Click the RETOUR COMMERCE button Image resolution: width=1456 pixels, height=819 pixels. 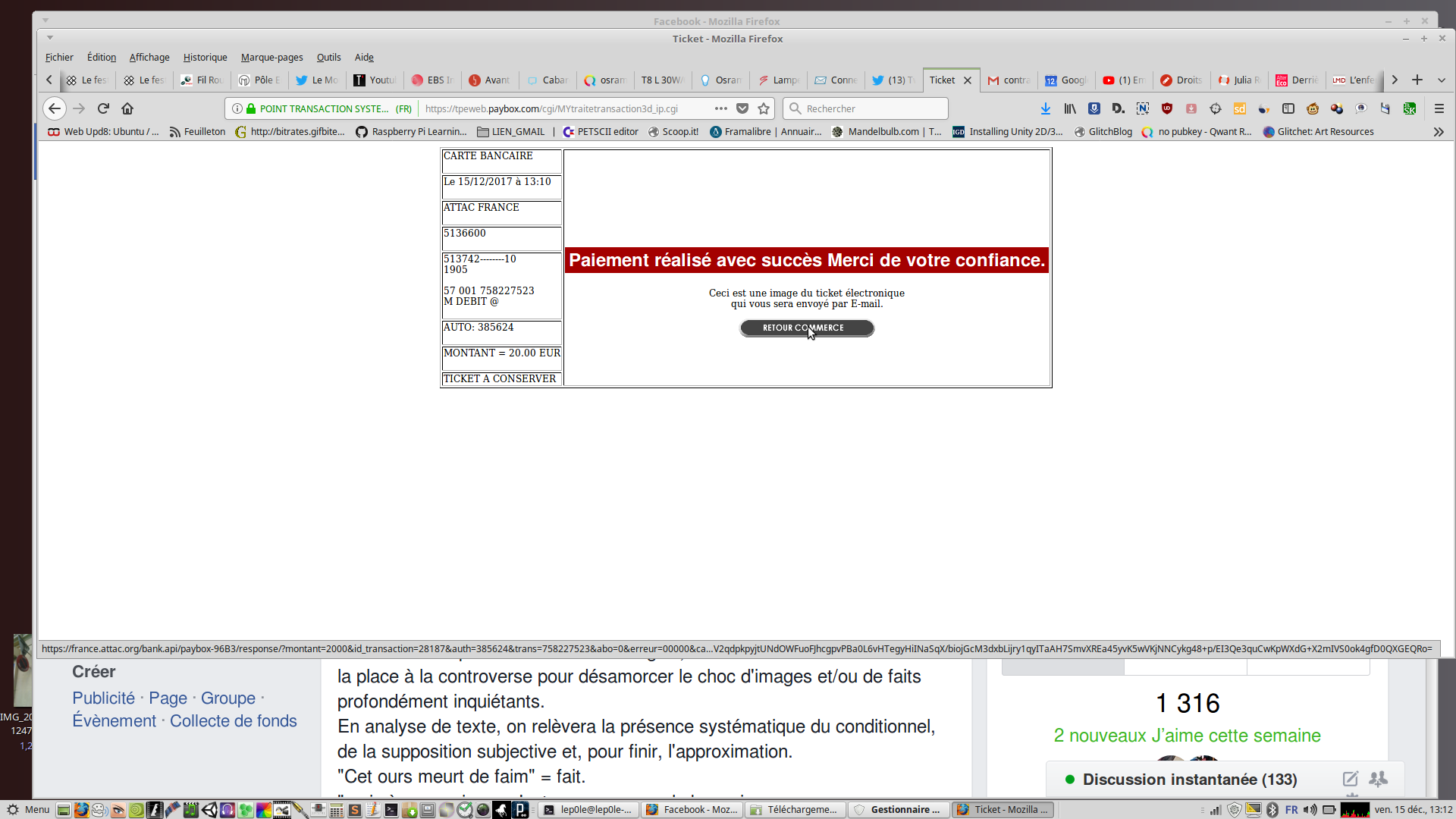click(806, 328)
